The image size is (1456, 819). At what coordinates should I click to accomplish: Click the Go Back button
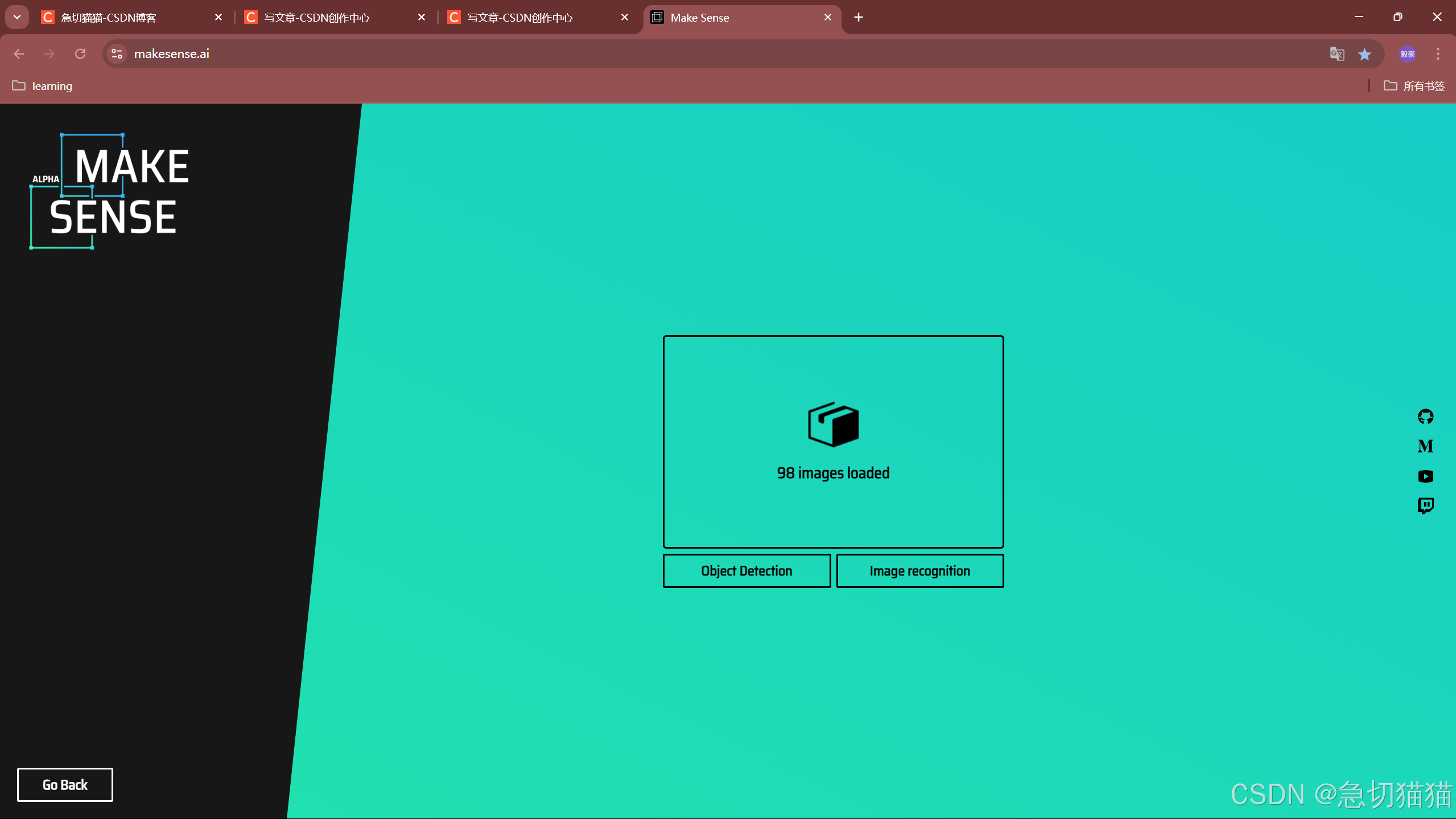coord(65,785)
